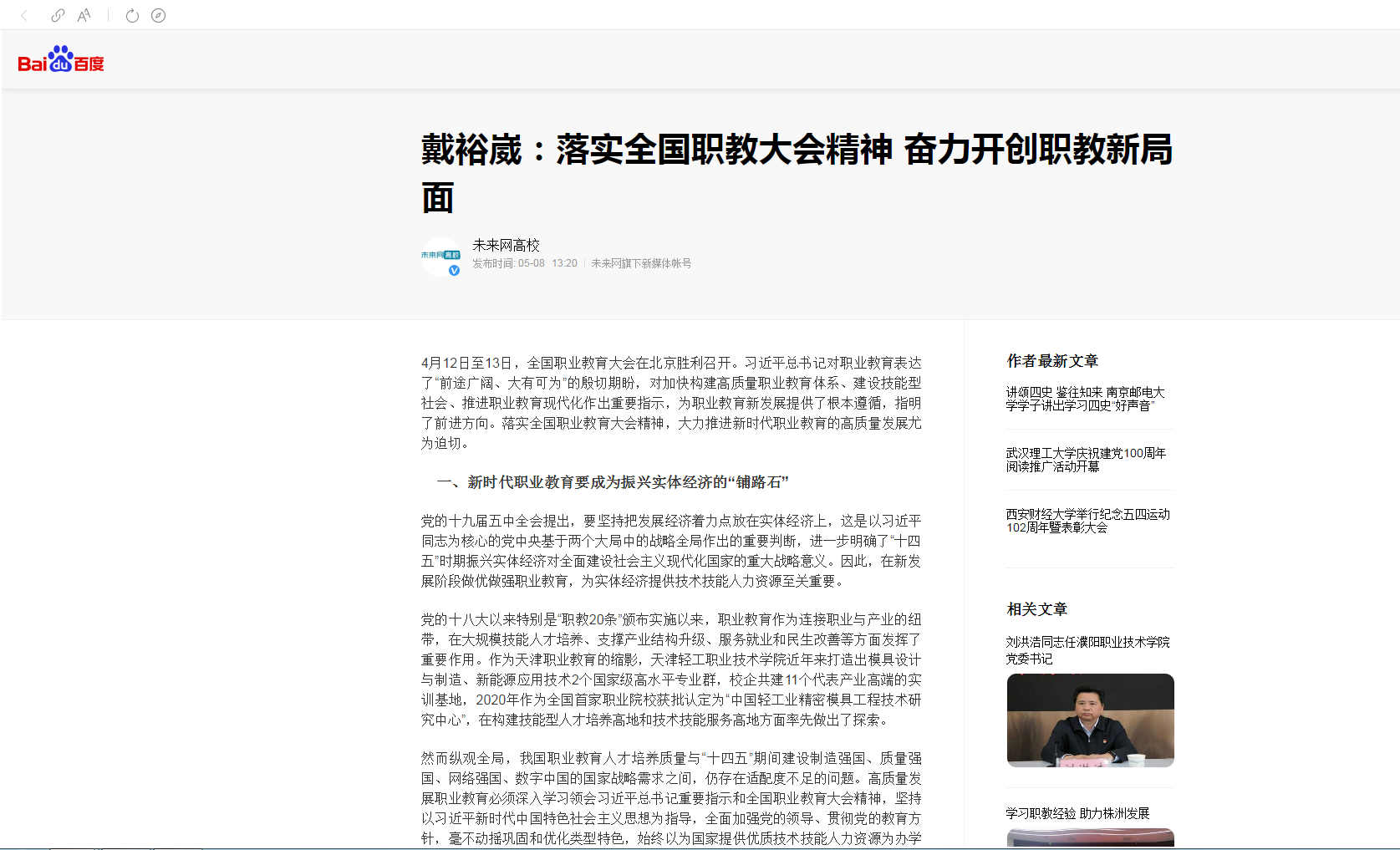Click the thumbnail photo of man at meeting
Screen dimensions: 1400x850
[x=1090, y=720]
